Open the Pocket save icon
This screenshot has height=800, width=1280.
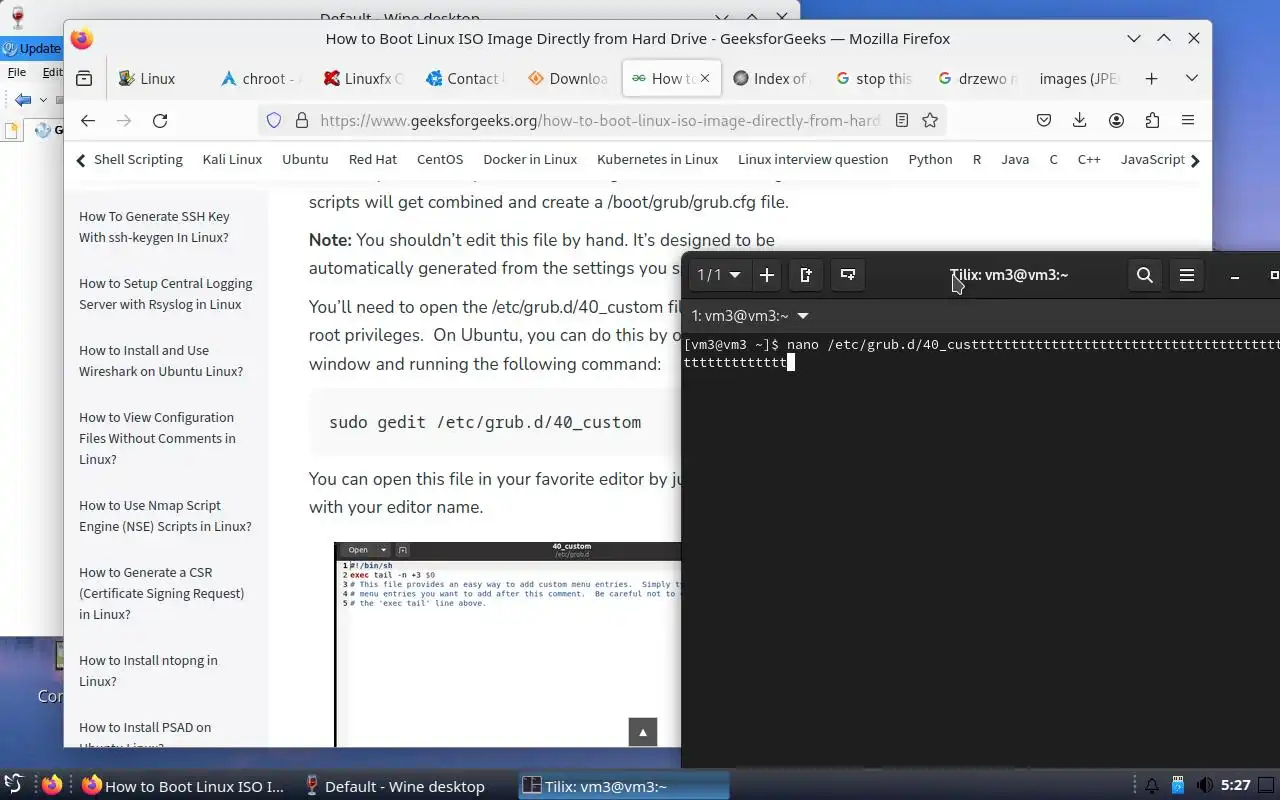click(1044, 120)
